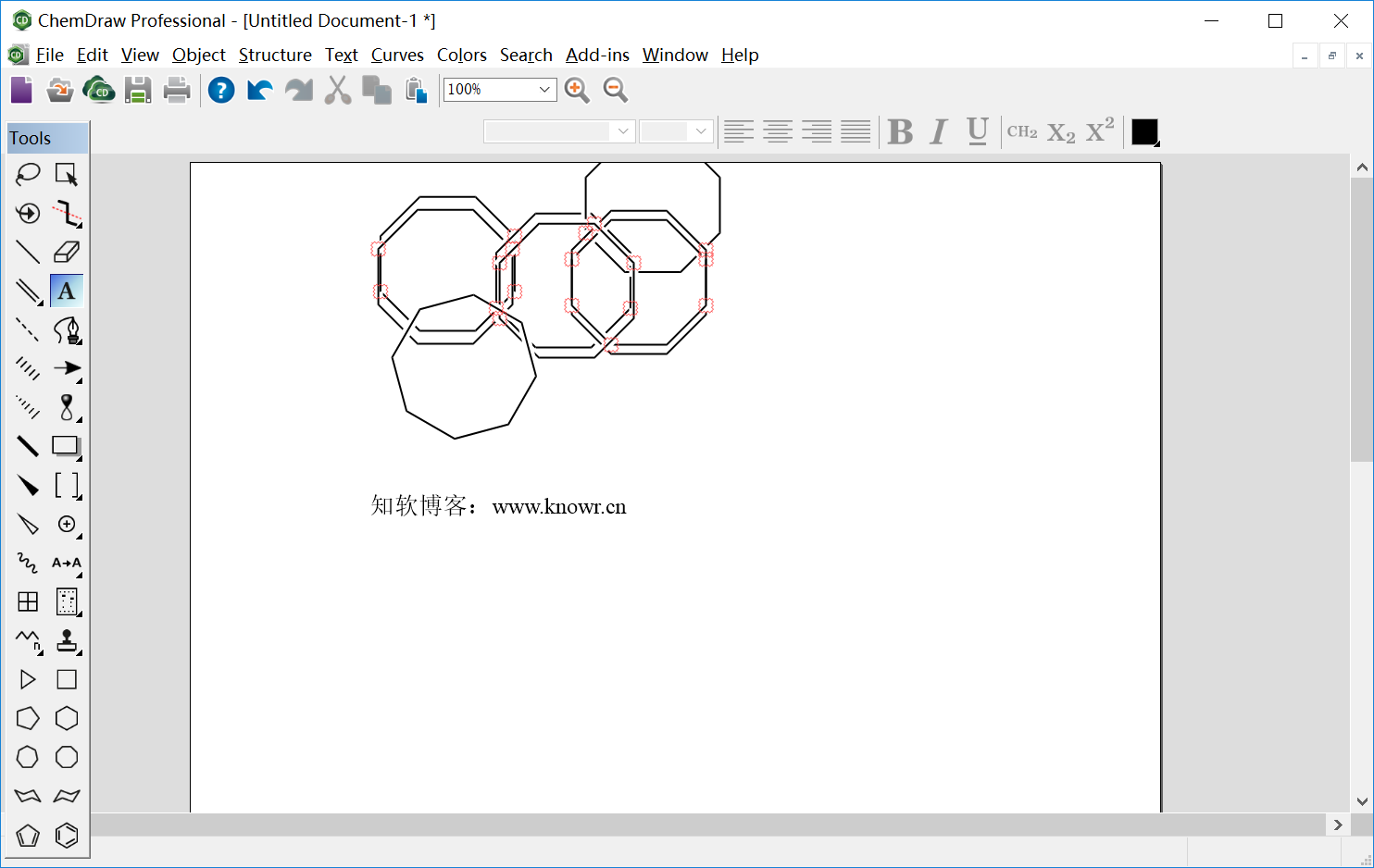Toggle Superscript formatting
This screenshot has width=1374, height=868.
(x=1100, y=130)
